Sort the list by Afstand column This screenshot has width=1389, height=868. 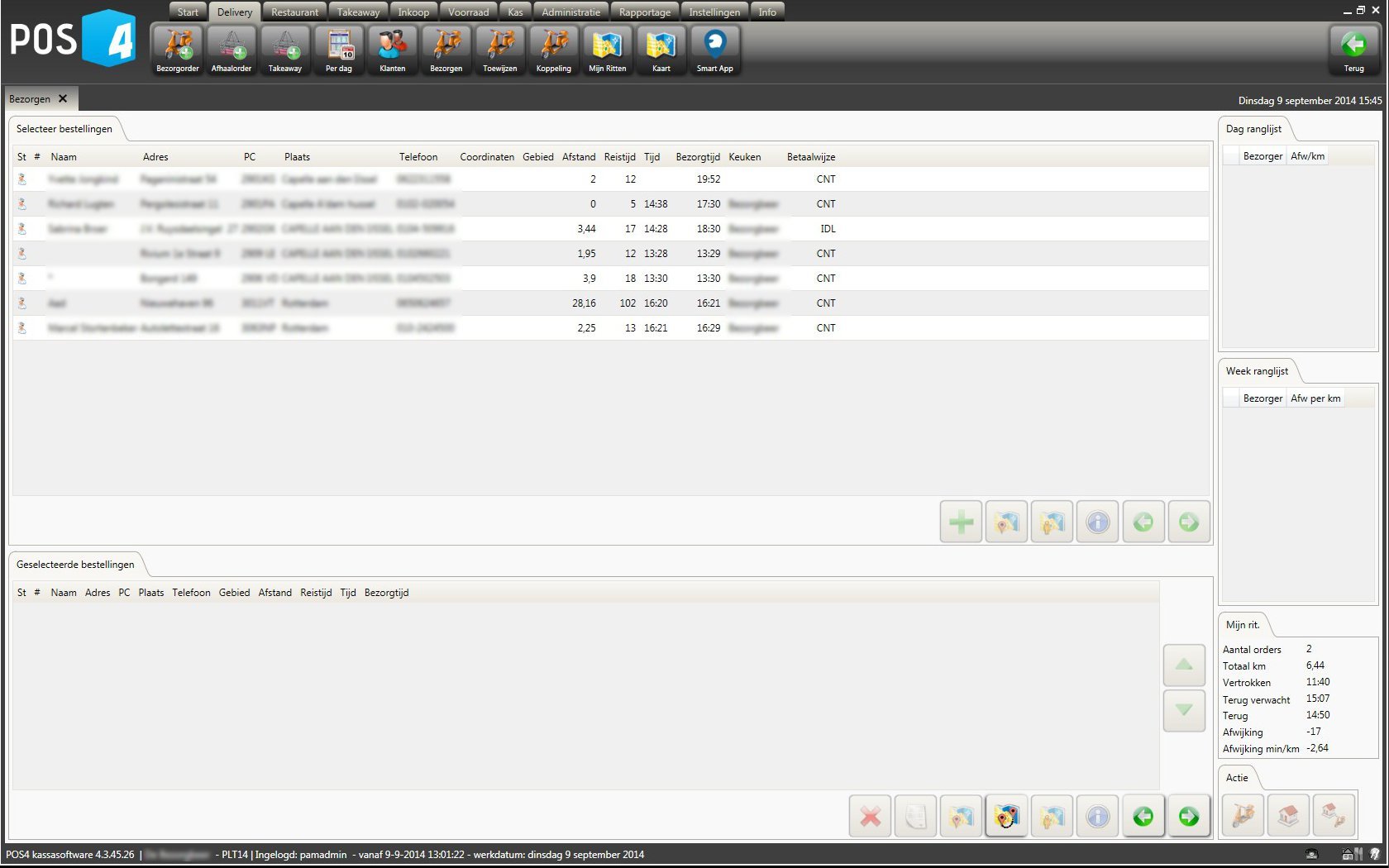pyautogui.click(x=578, y=157)
